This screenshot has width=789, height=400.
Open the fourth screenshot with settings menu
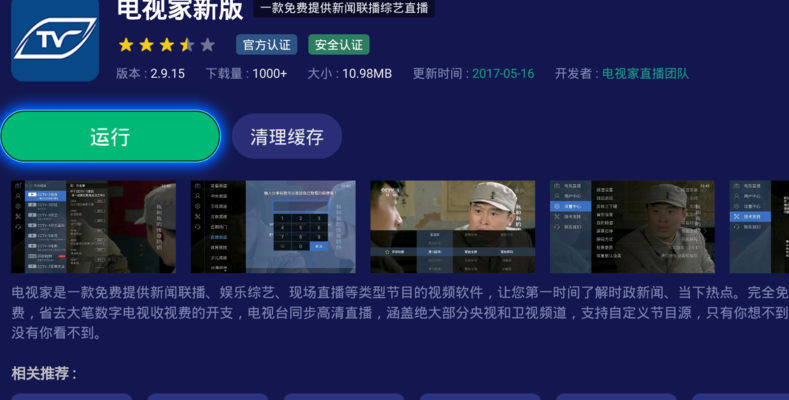pos(633,227)
